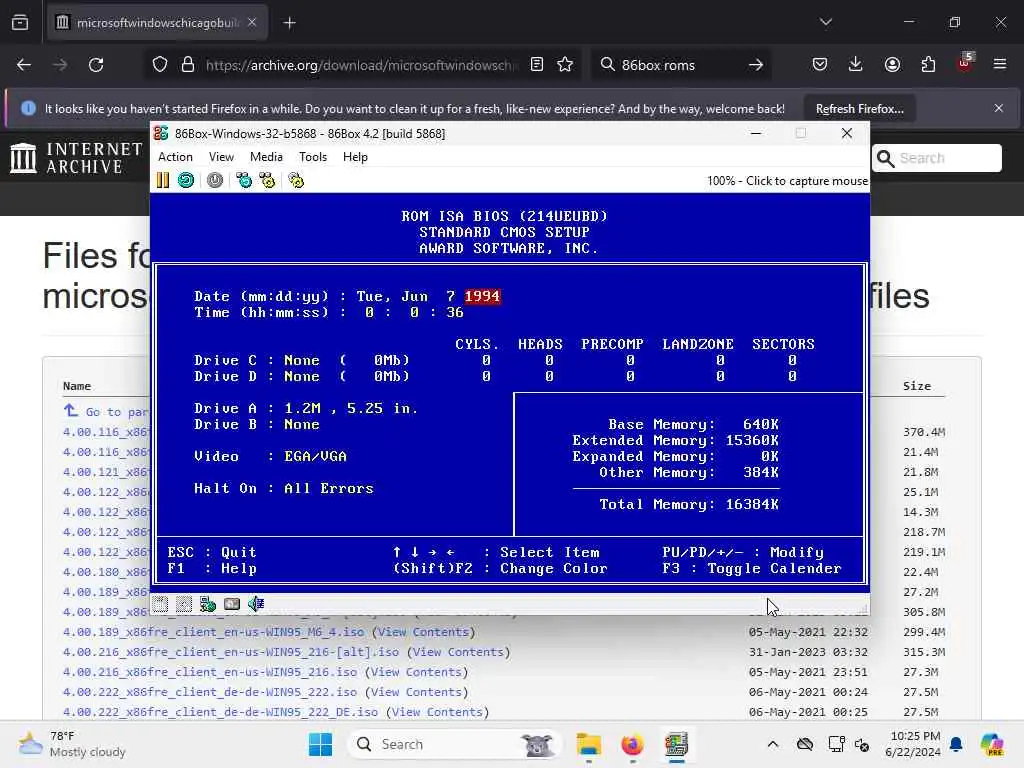Image resolution: width=1024 pixels, height=768 pixels.
Task: Open the Help menu in 86Box
Action: click(355, 157)
